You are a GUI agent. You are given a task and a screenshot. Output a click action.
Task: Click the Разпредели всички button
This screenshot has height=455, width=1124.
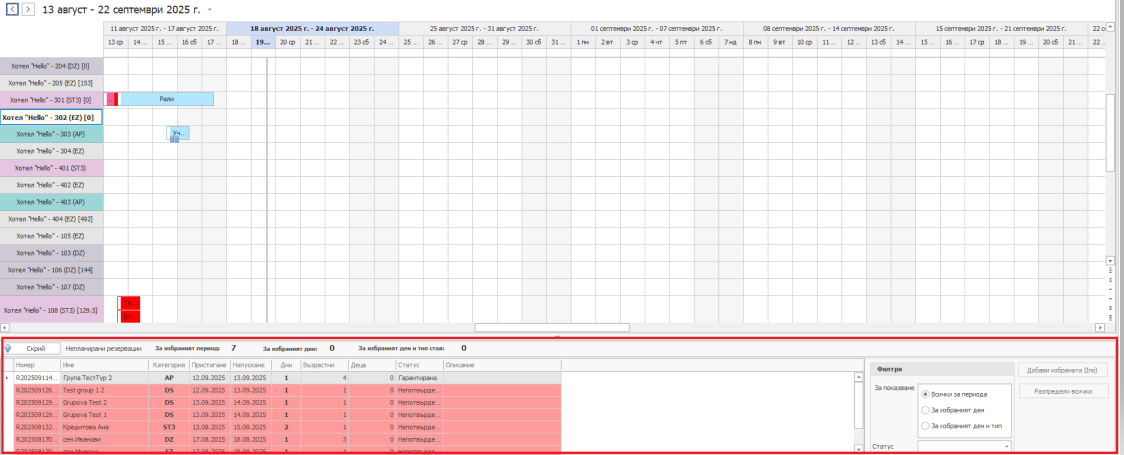coord(1063,392)
